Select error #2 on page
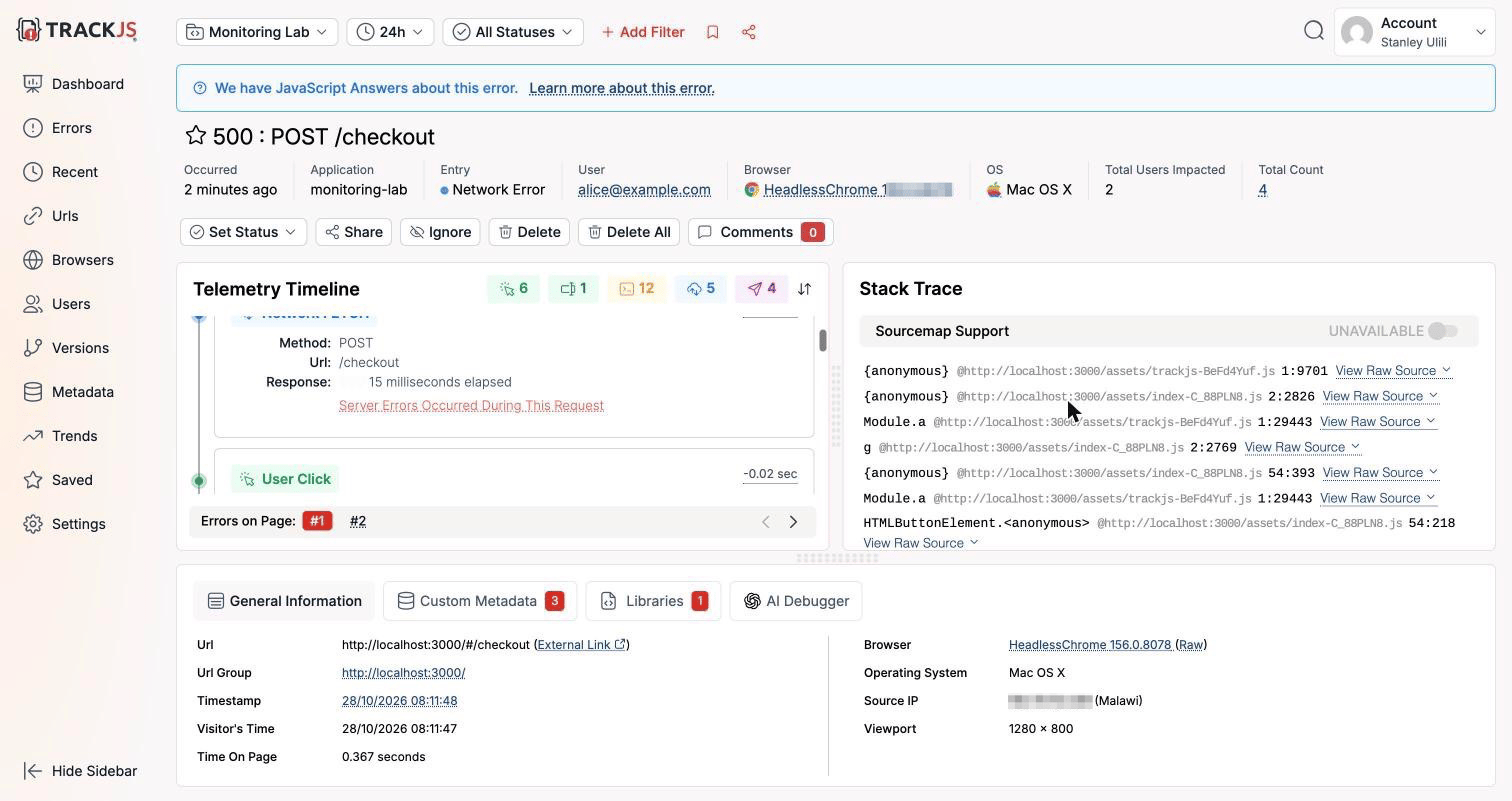 tap(358, 522)
